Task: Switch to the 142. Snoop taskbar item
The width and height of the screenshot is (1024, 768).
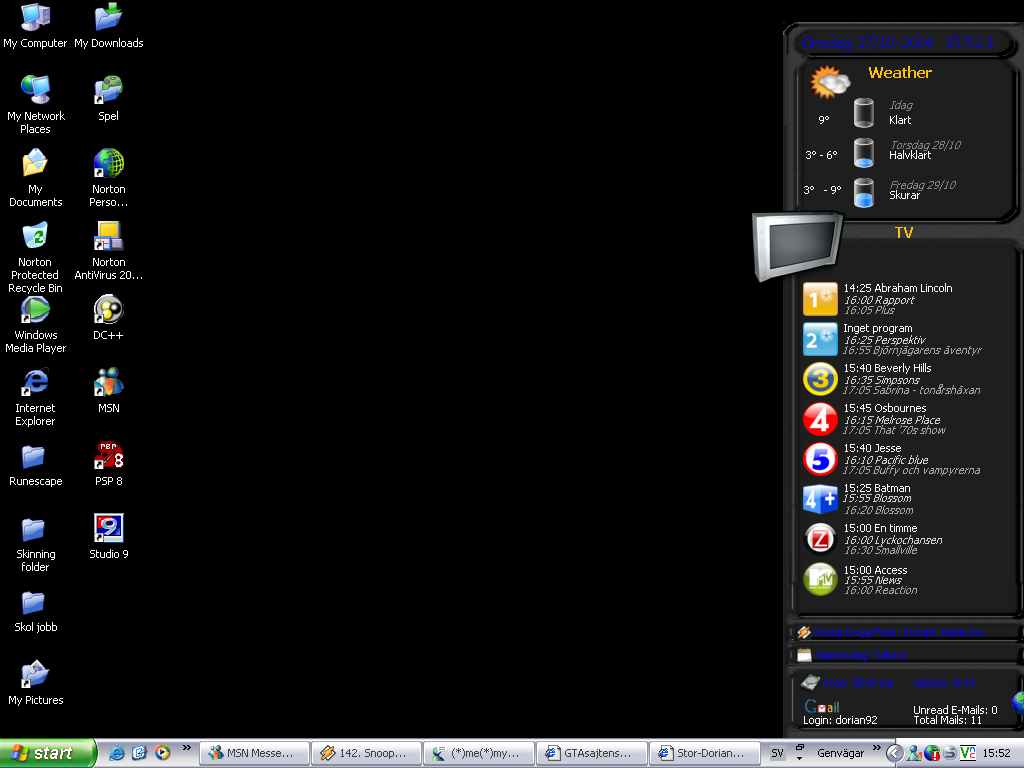Action: 366,753
